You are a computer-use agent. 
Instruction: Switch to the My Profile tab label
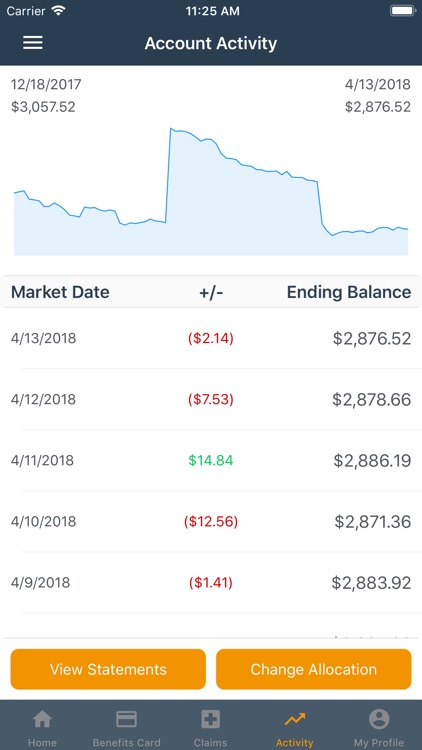379,742
